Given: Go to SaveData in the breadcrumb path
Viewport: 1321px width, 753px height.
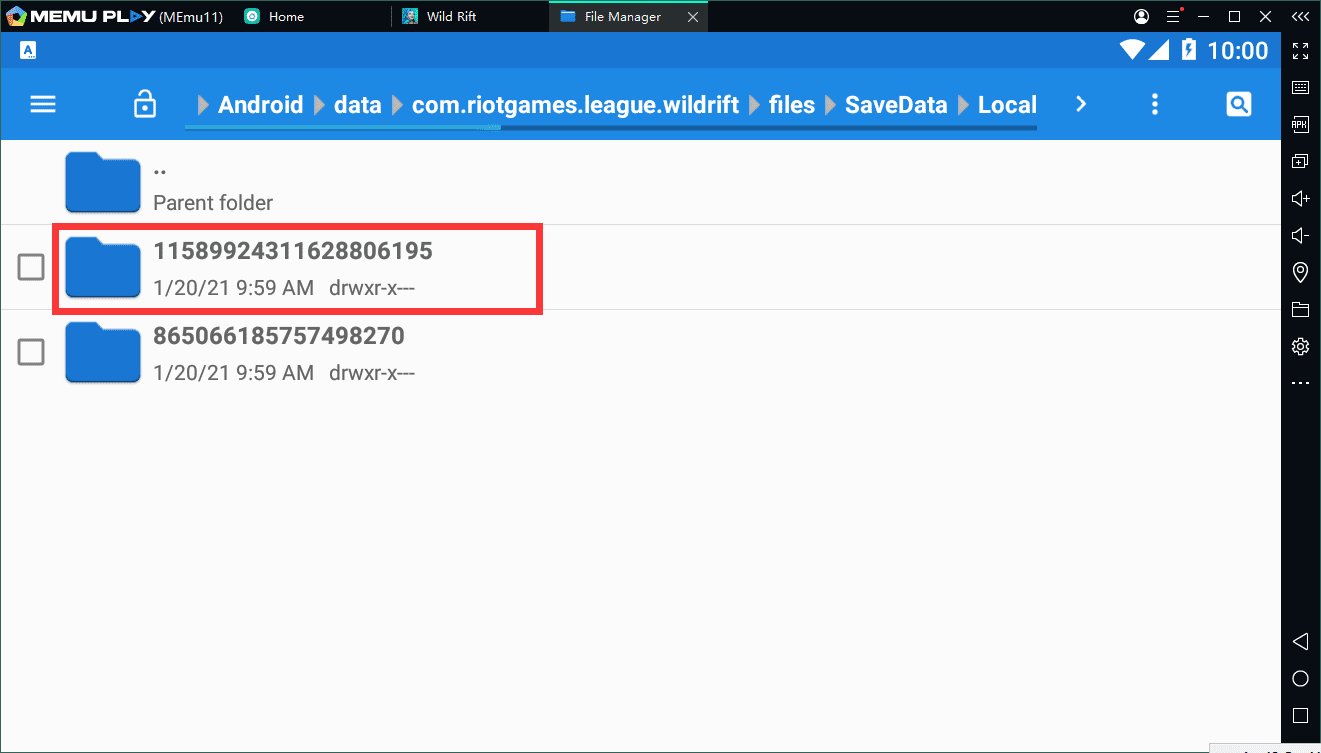Looking at the screenshot, I should [895, 105].
